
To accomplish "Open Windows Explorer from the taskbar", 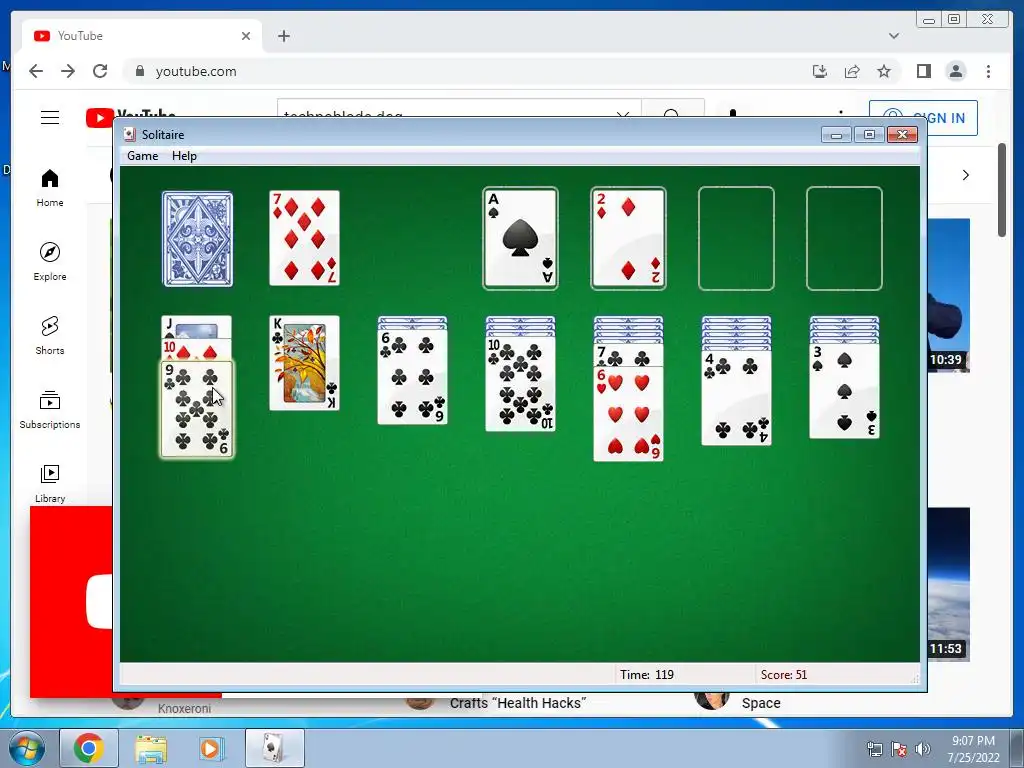I will 151,748.
